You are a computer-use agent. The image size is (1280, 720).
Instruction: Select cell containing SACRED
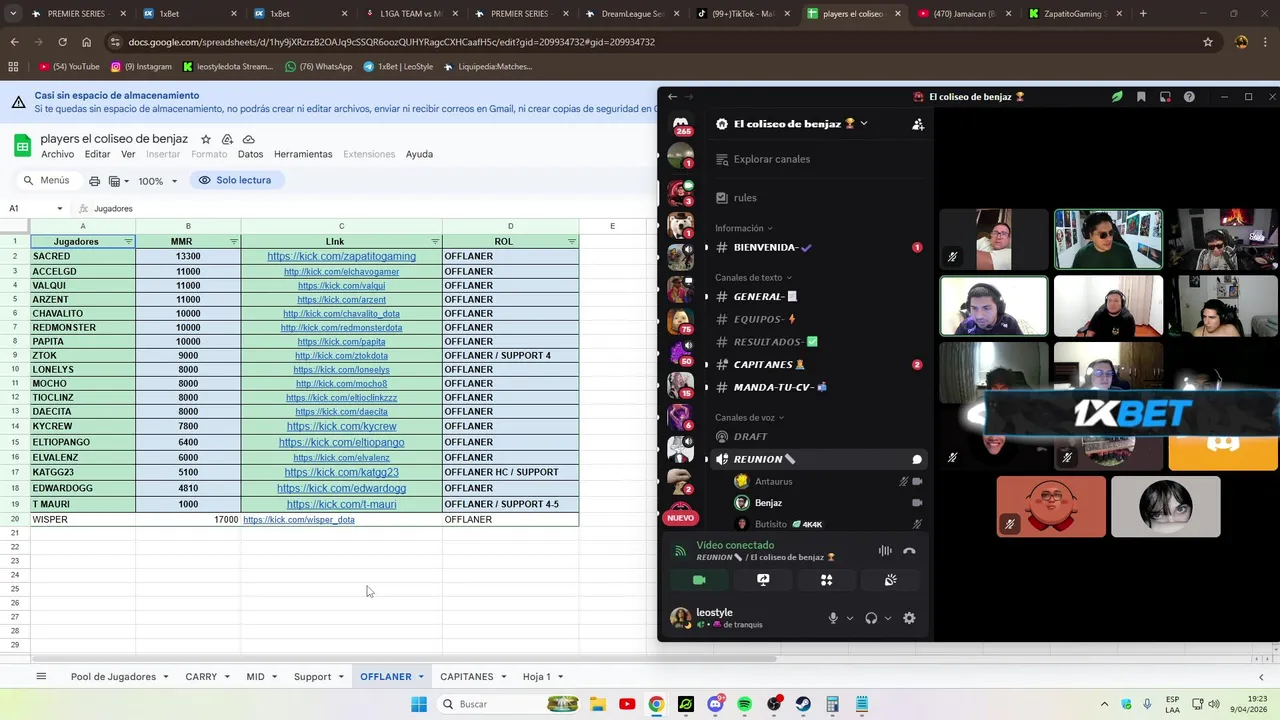[x=83, y=257]
